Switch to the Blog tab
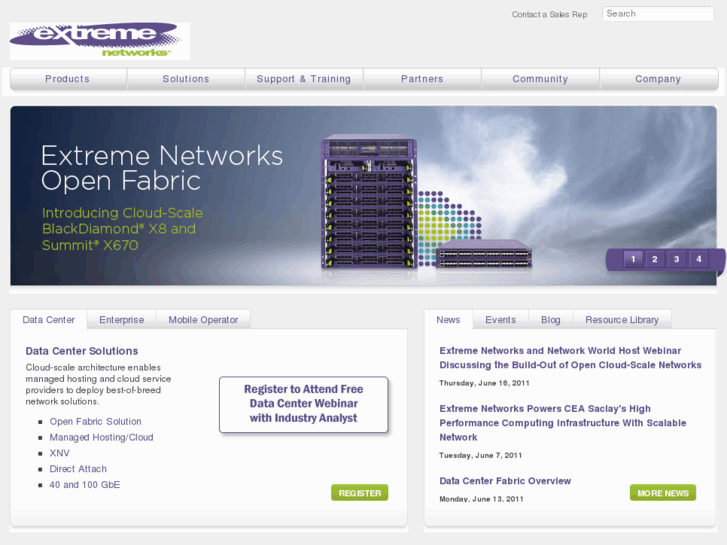This screenshot has width=727, height=545. tap(551, 320)
